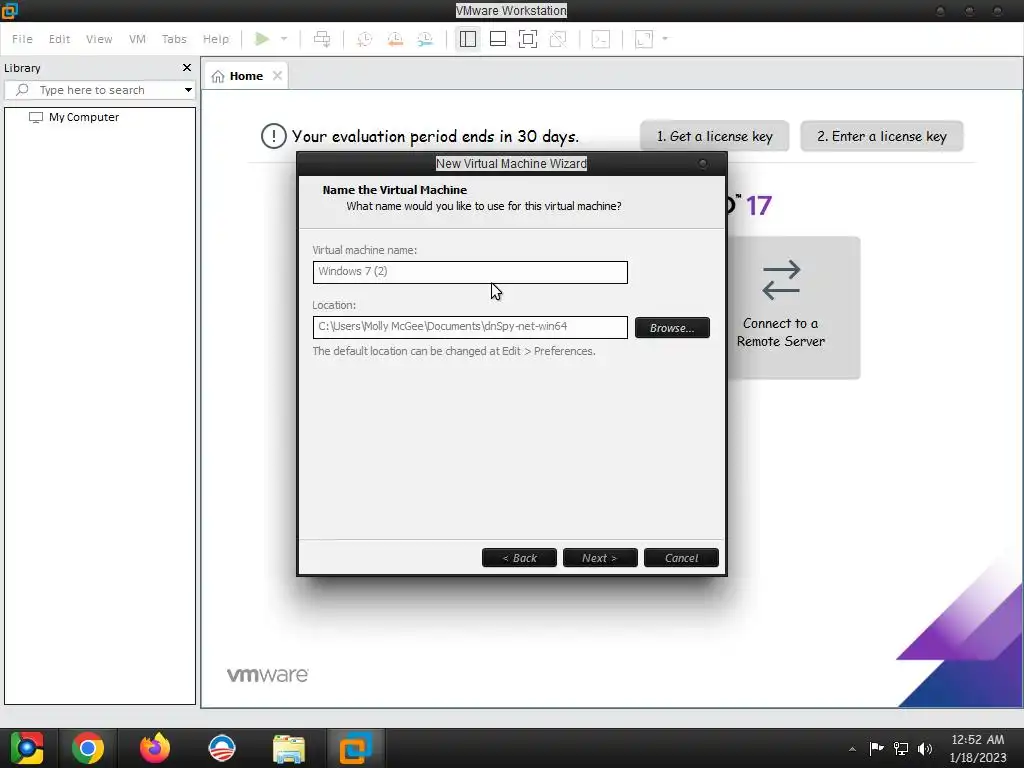Click the volume speaker tray icon
1024x768 pixels.
(x=925, y=748)
